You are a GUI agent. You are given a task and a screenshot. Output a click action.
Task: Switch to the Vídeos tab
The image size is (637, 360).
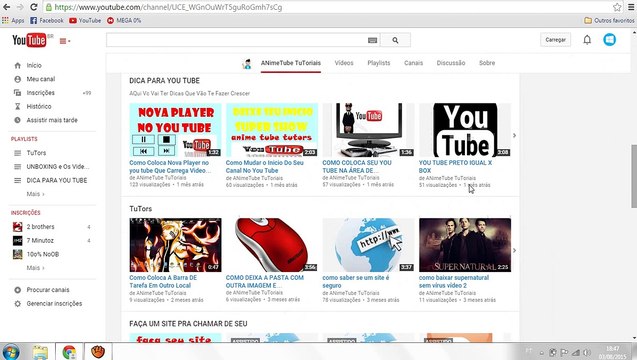[344, 63]
